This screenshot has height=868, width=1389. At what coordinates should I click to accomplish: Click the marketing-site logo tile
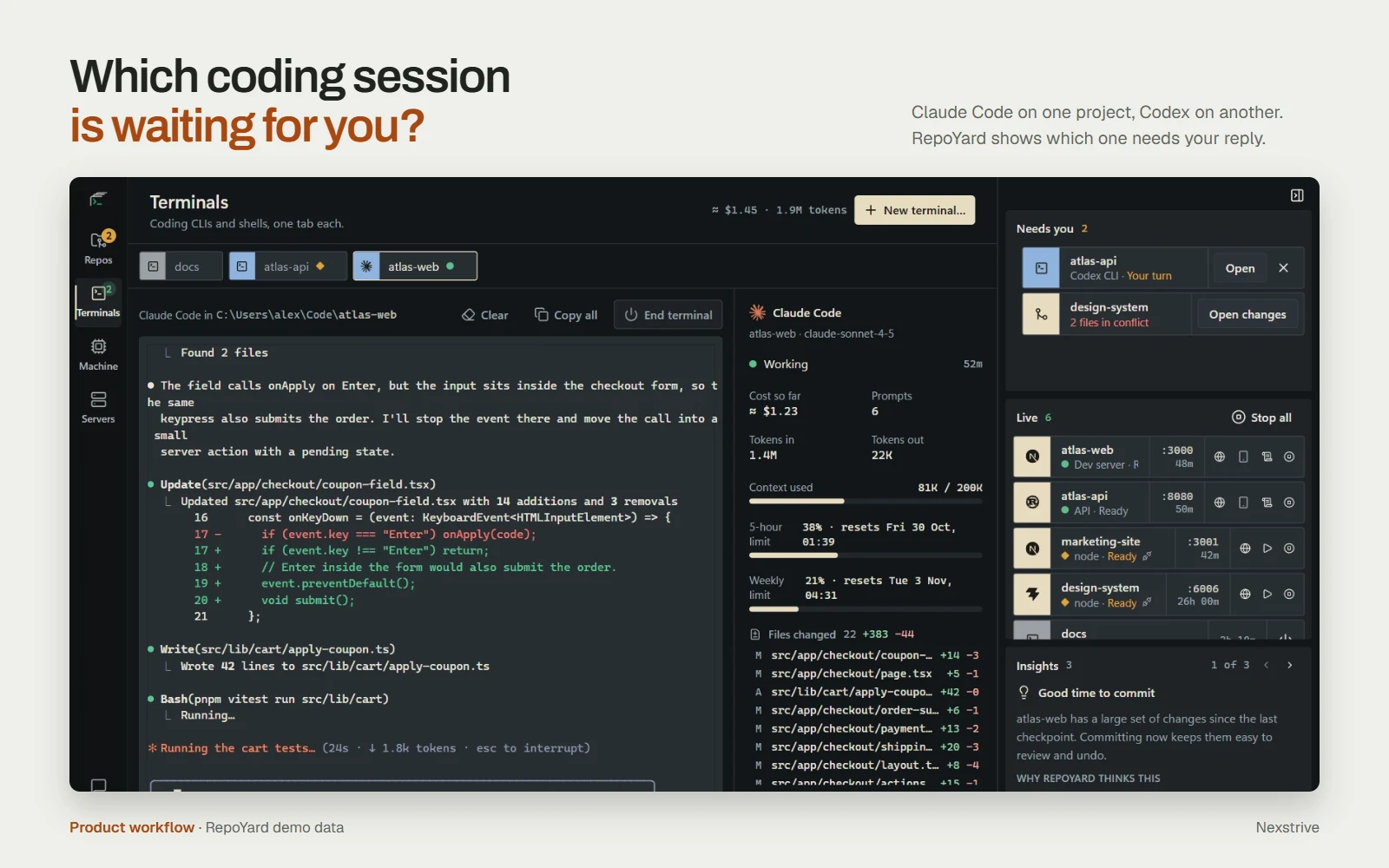[1032, 549]
